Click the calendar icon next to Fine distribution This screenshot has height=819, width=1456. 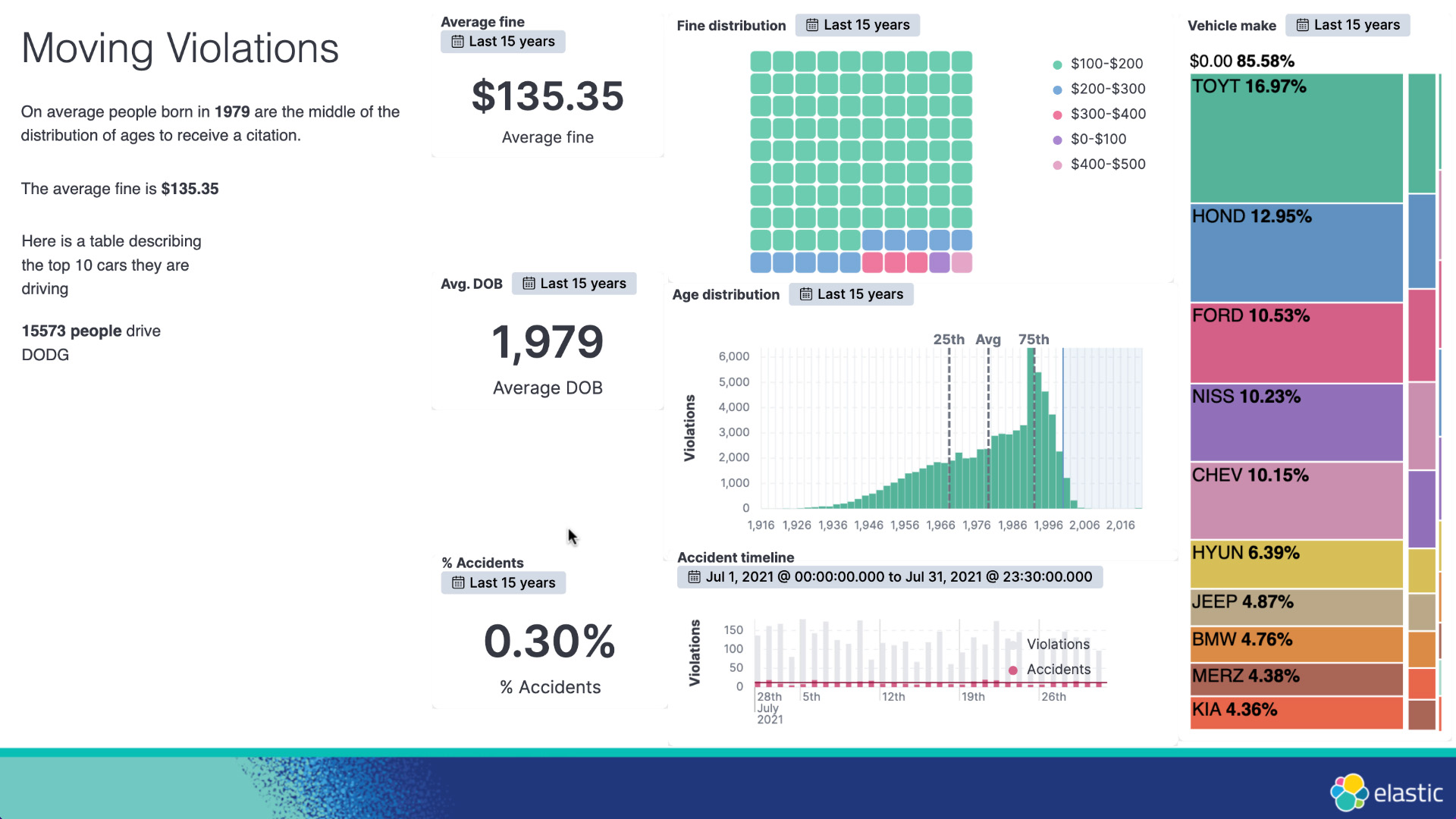click(x=813, y=24)
